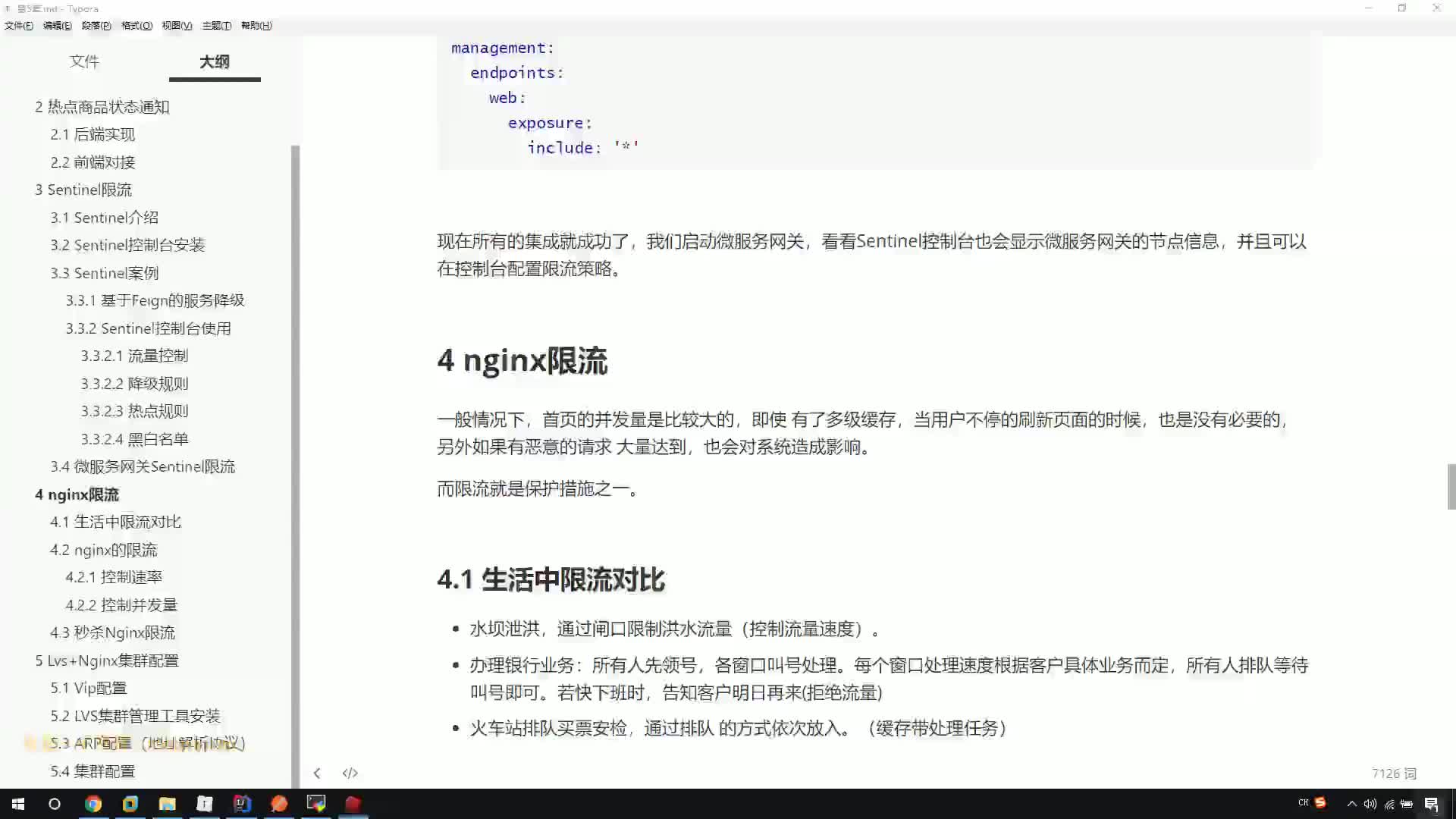Open outline item 3.2 Sentinel控制台安装

pyautogui.click(x=127, y=245)
